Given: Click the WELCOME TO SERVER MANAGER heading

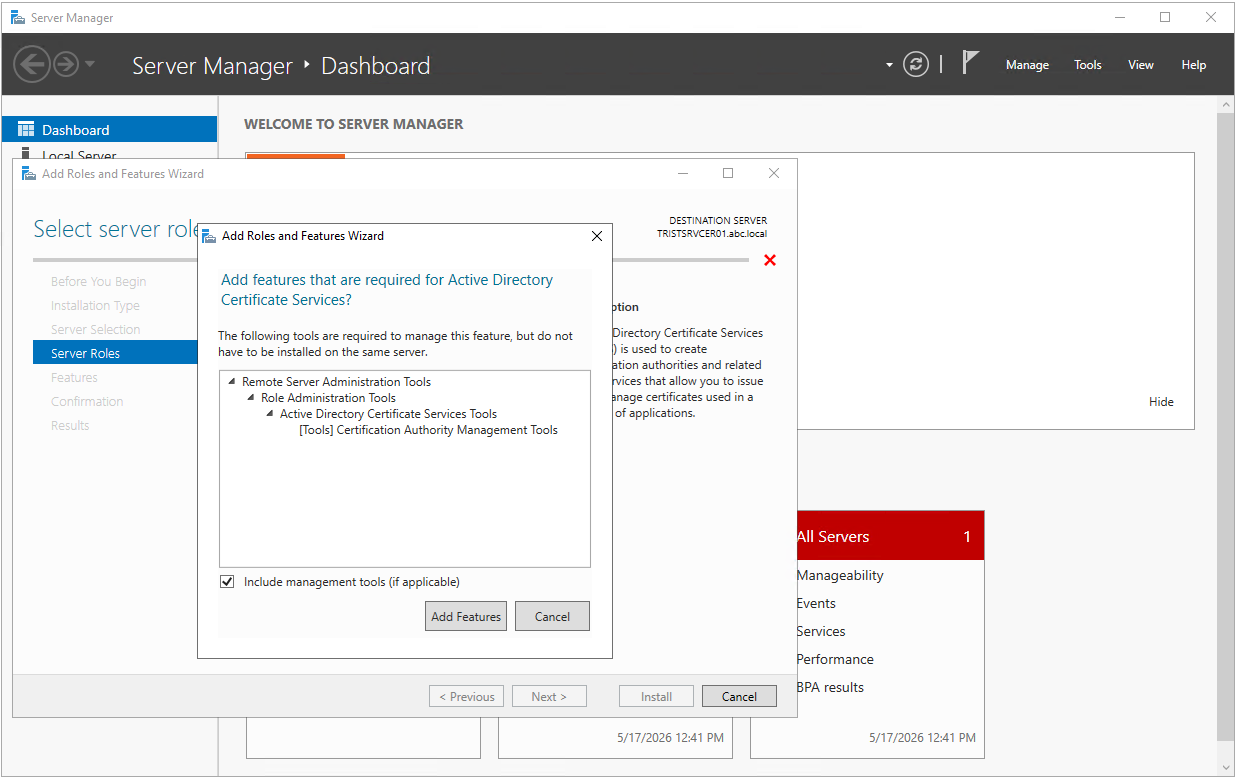Looking at the screenshot, I should pyautogui.click(x=354, y=124).
